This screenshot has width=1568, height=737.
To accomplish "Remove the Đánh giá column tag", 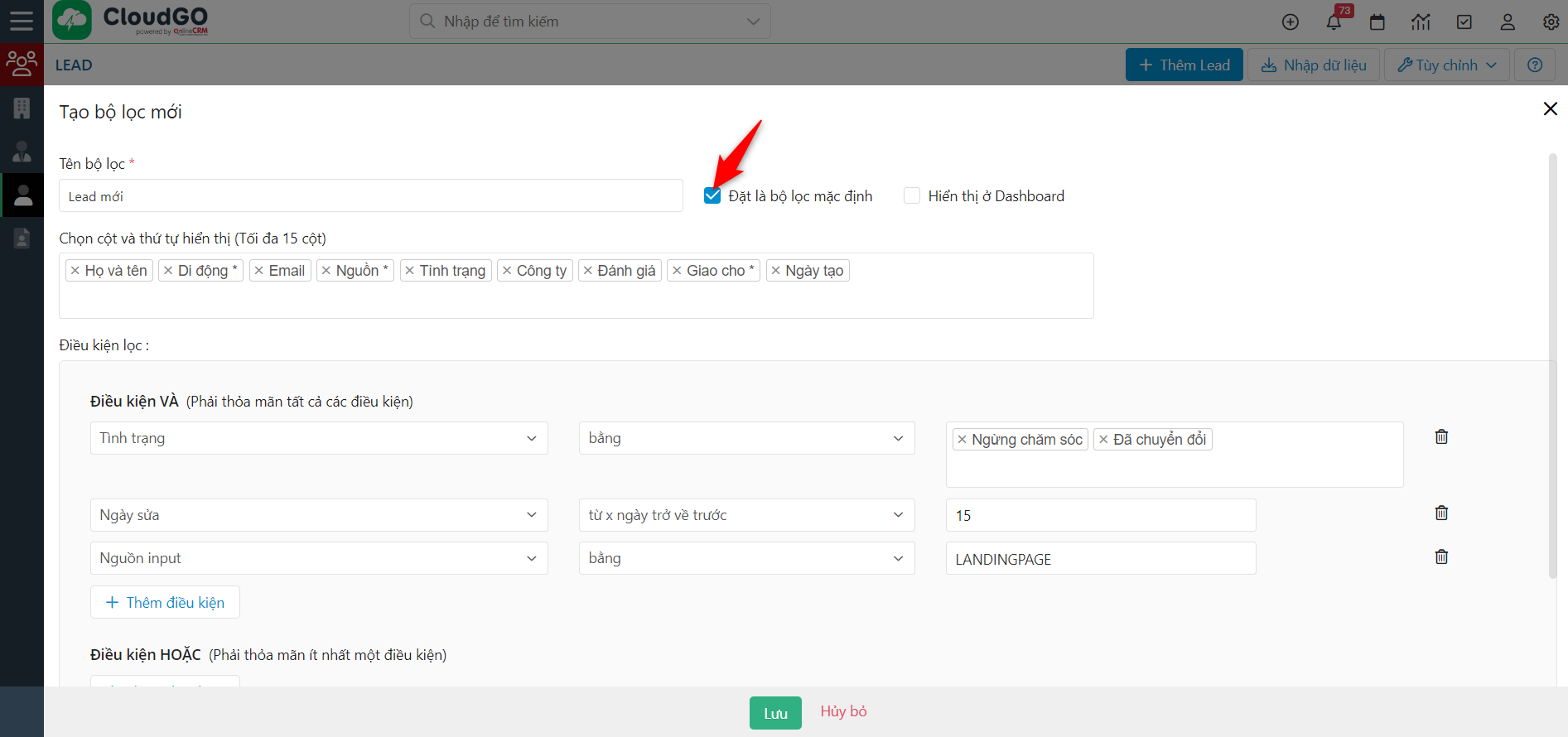I will [588, 271].
